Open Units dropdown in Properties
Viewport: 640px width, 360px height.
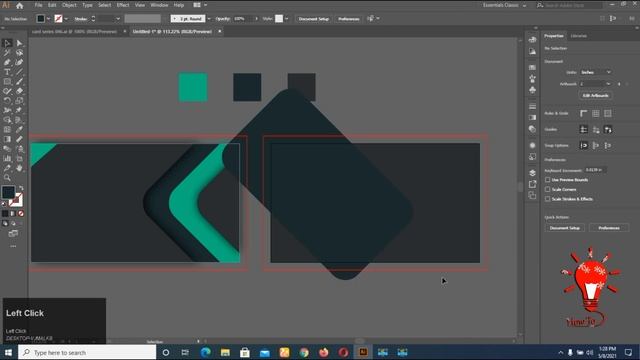596,72
